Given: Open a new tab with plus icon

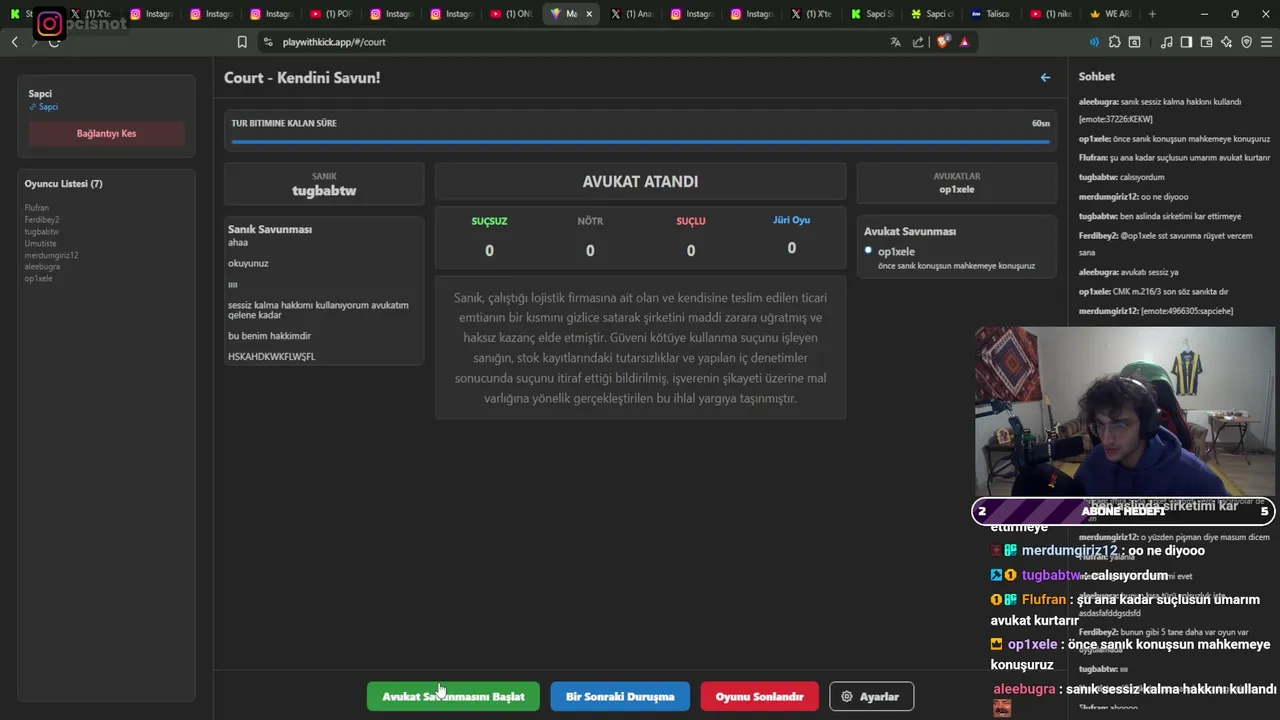Looking at the screenshot, I should click(x=1152, y=14).
